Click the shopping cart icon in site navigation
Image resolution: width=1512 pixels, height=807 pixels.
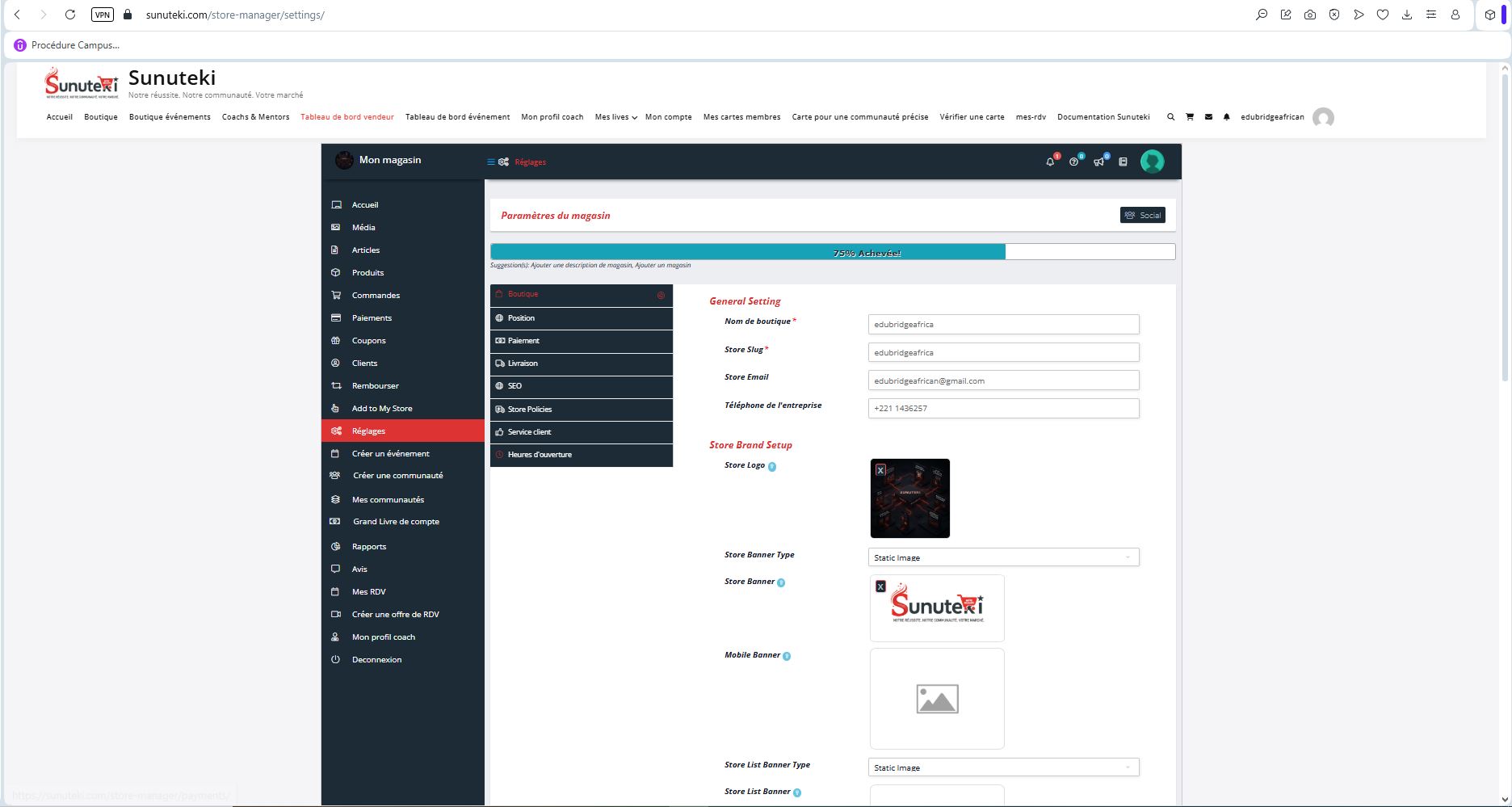pos(1189,117)
